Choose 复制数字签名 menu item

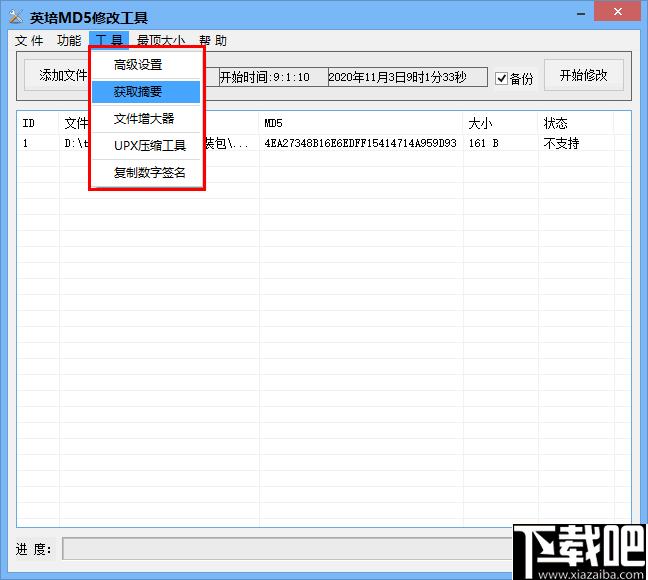point(146,173)
